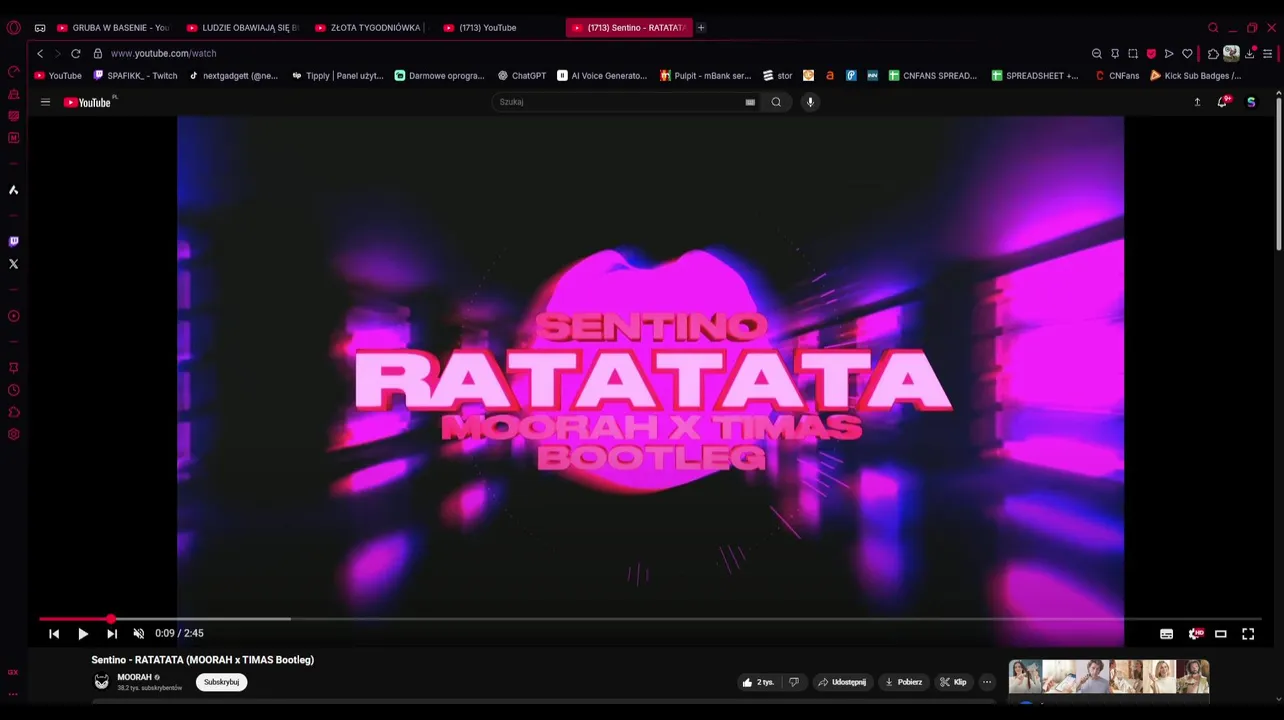Click the red playhead scrubber dot
The width and height of the screenshot is (1284, 720).
(110, 619)
